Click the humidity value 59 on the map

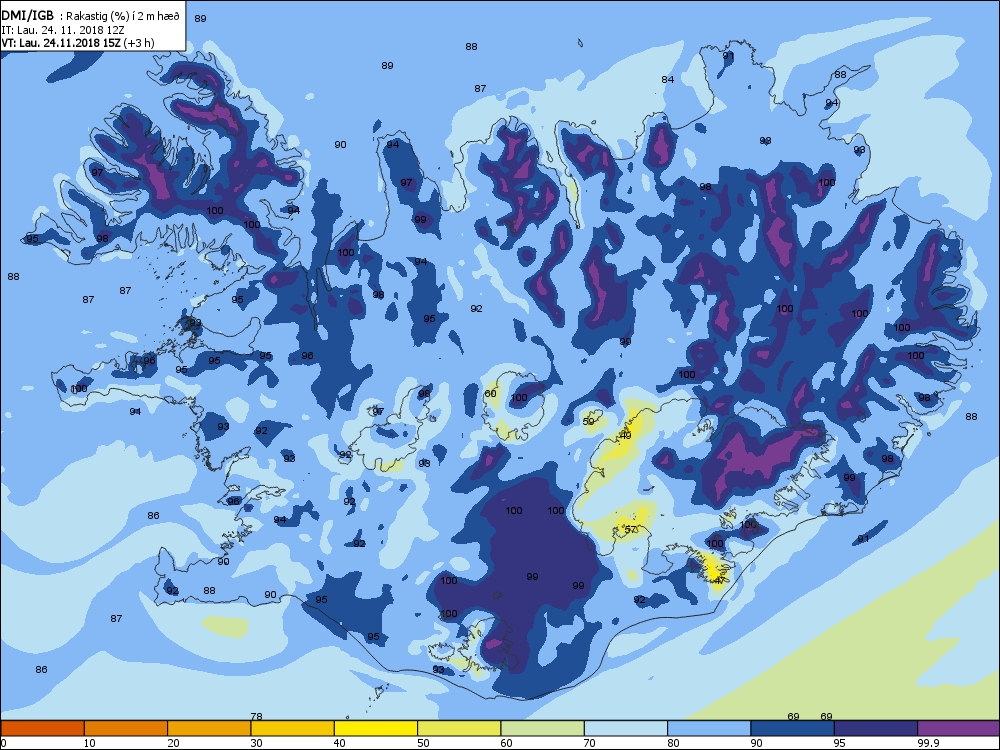pos(589,422)
